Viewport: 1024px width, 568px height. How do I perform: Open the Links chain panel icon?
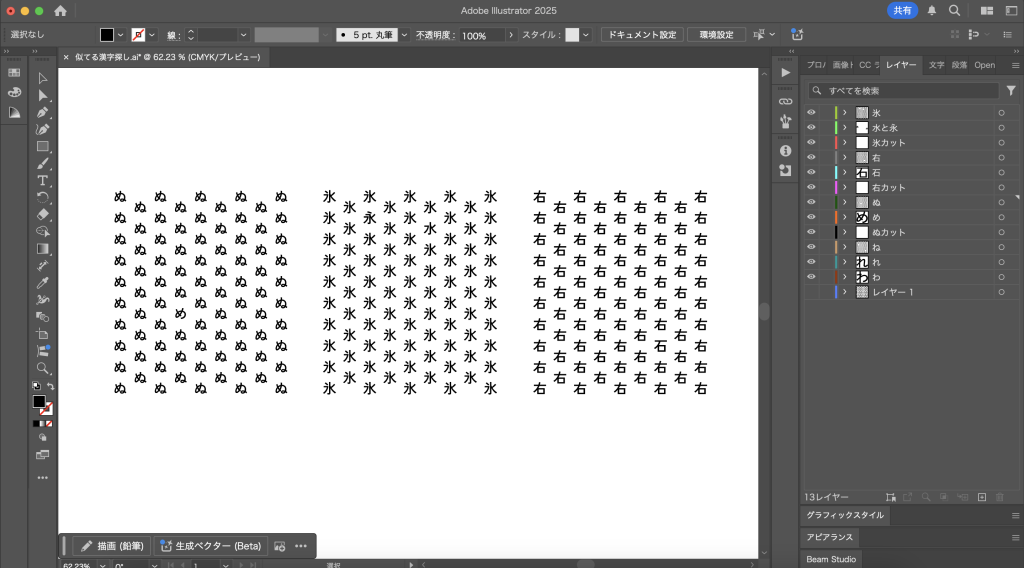coord(786,101)
